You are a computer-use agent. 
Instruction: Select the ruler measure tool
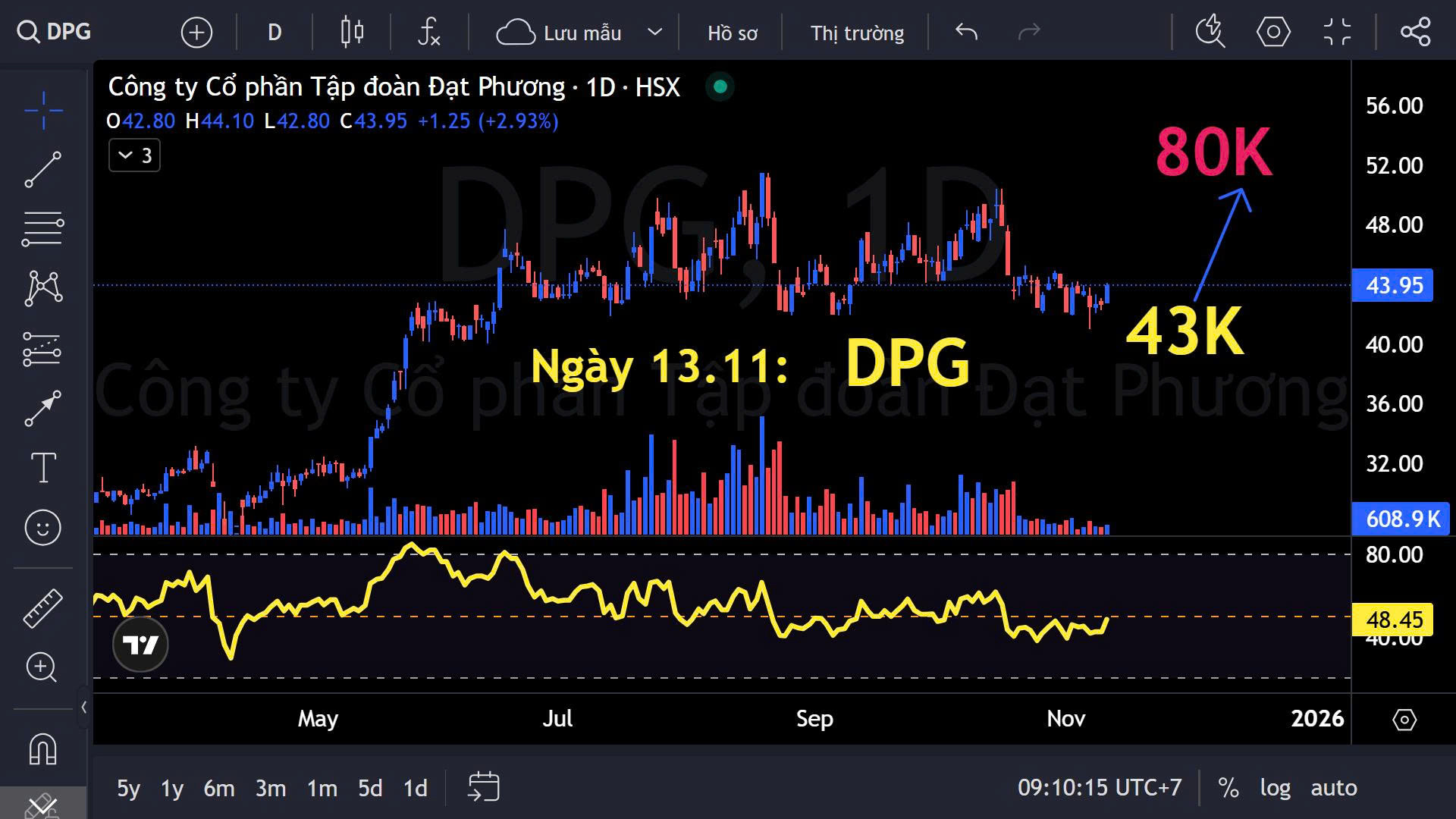coord(43,608)
